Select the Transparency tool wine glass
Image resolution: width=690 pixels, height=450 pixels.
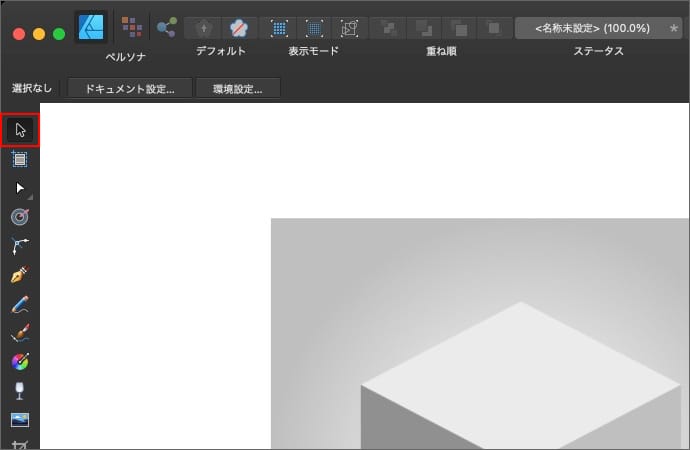(20, 391)
